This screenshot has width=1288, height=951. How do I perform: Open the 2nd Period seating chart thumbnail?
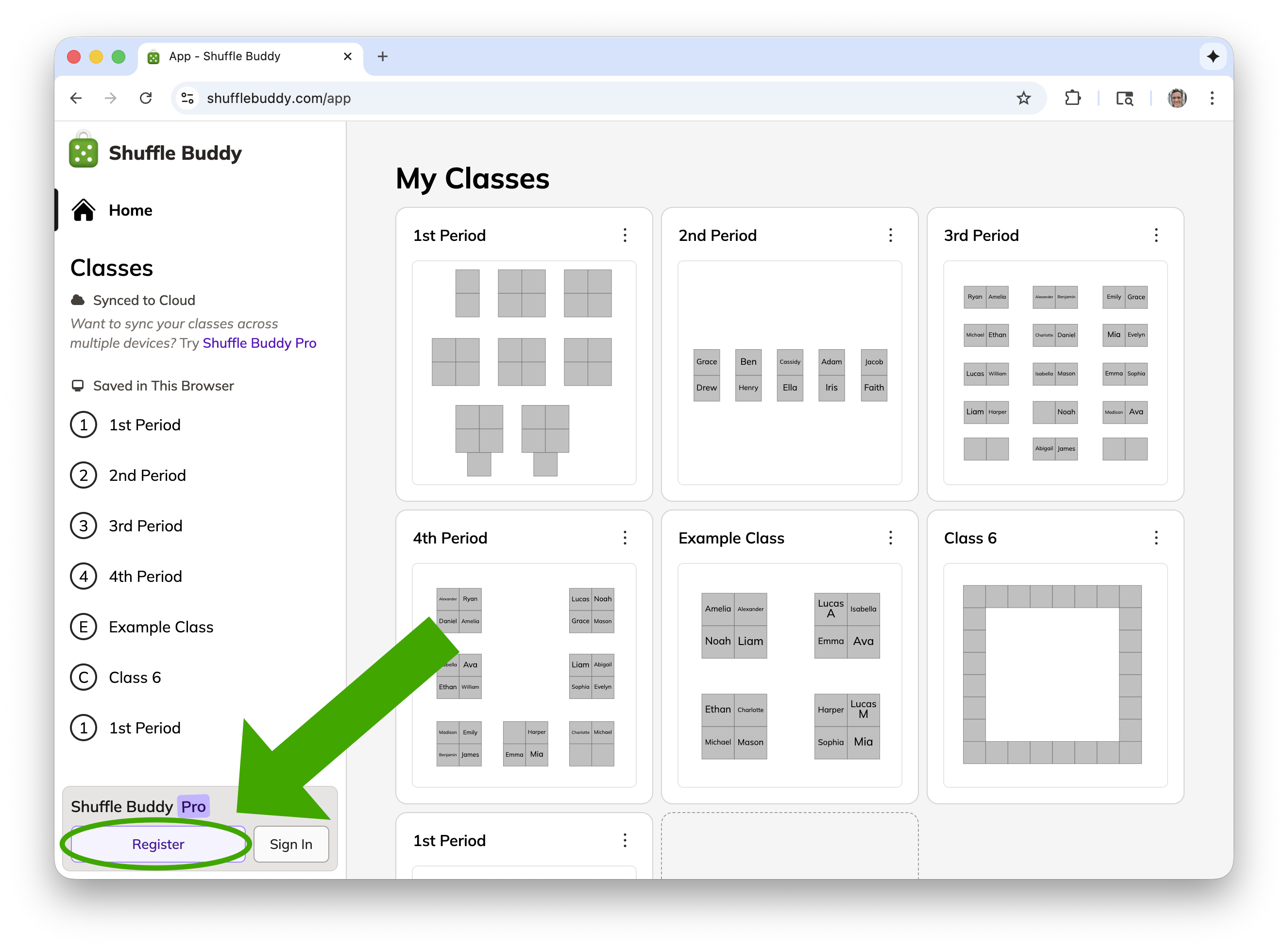(x=789, y=373)
